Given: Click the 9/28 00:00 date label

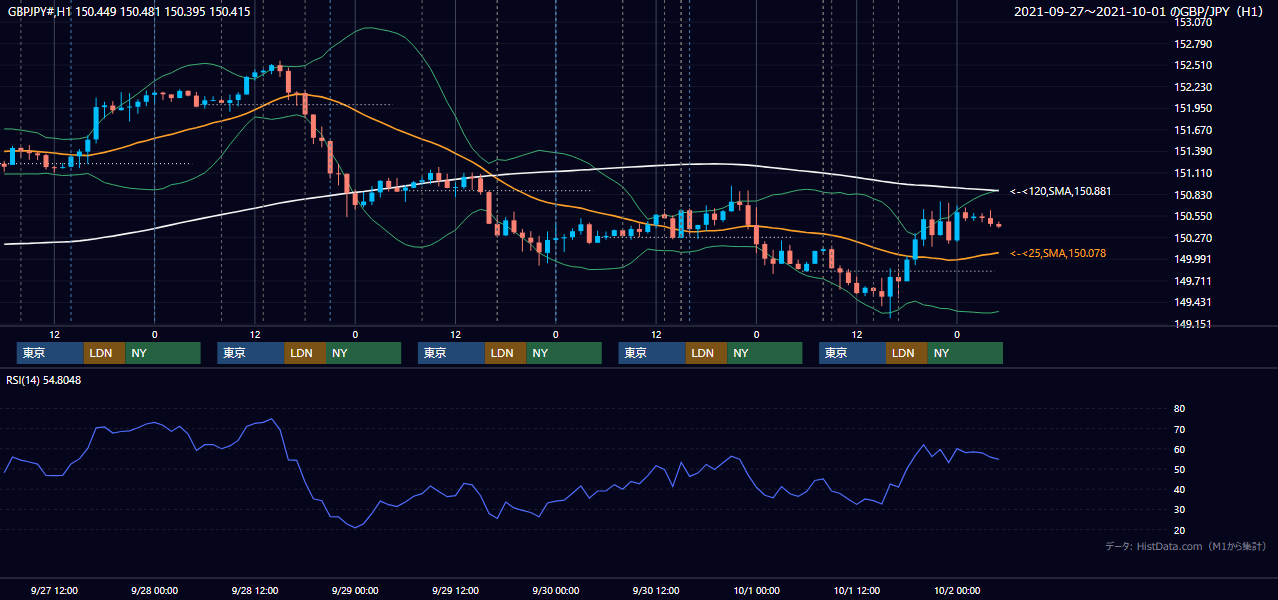Looking at the screenshot, I should click(x=154, y=590).
